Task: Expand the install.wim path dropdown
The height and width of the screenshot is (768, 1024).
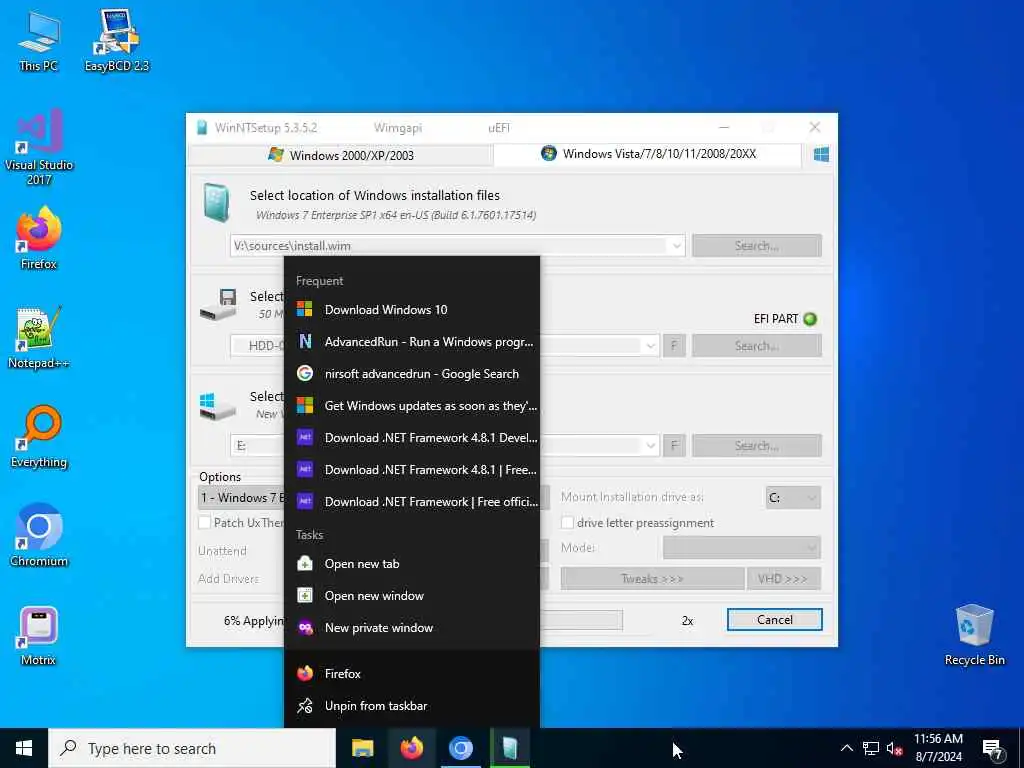Action: tap(677, 246)
